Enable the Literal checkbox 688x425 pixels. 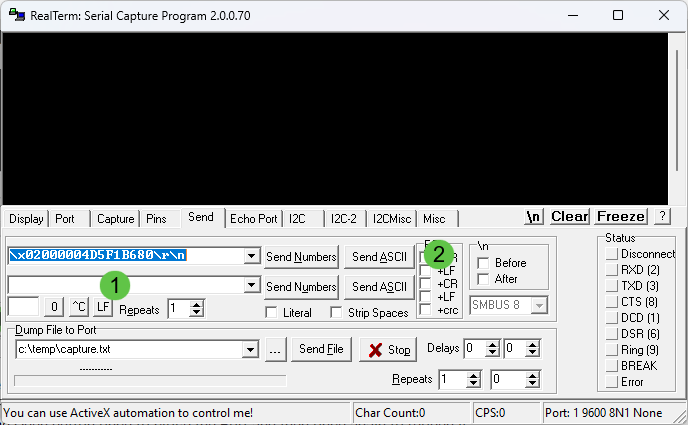[x=272, y=312]
